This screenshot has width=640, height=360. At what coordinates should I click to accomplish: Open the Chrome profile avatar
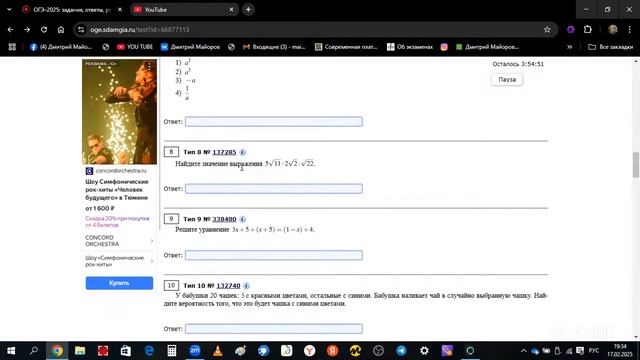pyautogui.click(x=613, y=29)
